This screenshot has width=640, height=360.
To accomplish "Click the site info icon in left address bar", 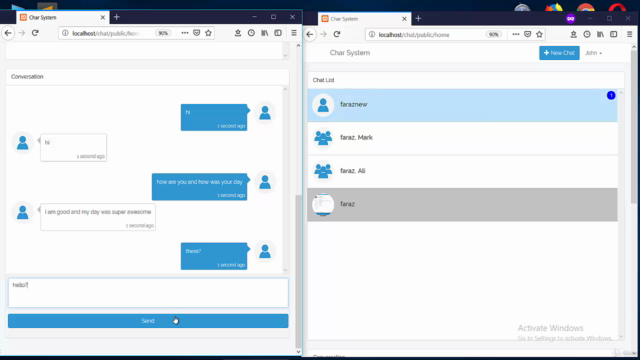I will [x=65, y=33].
